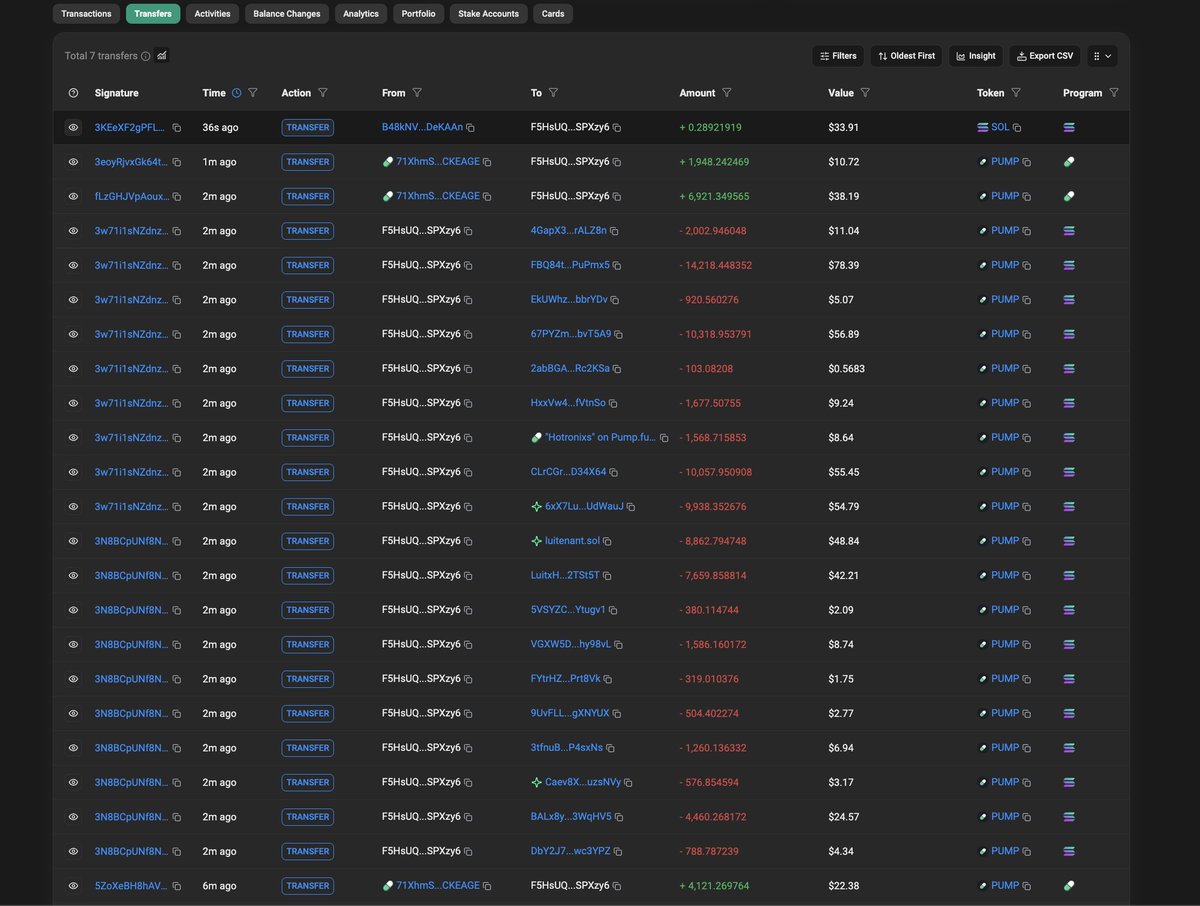Viewport: 1200px width, 906px height.
Task: Click the chart icon beside Total 7 transfers
Action: click(162, 56)
